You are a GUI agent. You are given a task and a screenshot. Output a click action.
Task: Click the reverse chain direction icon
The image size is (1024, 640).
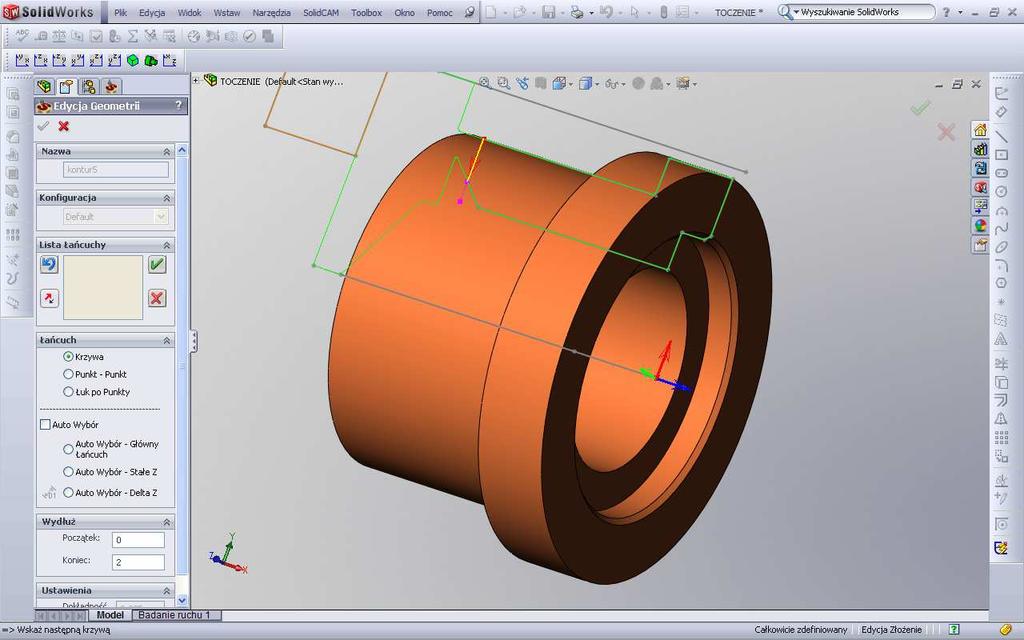(49, 298)
